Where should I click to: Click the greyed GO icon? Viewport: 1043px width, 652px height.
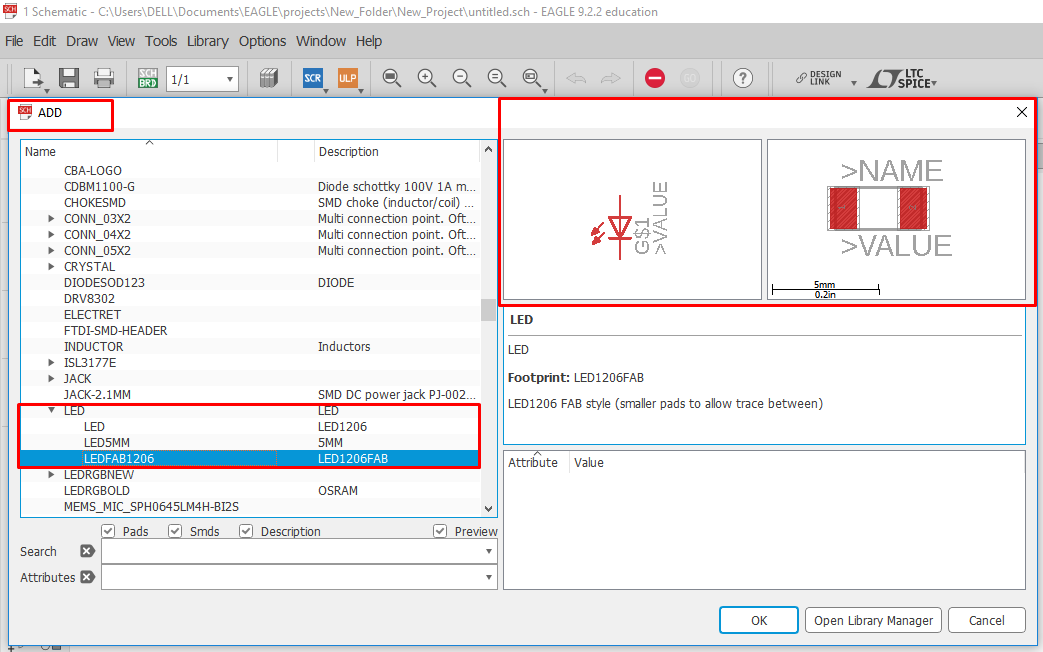[x=690, y=79]
